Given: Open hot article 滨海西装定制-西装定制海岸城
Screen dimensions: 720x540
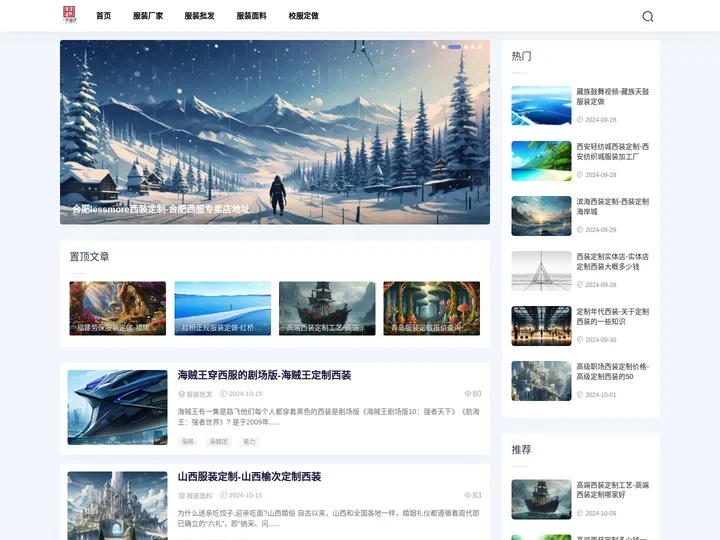Looking at the screenshot, I should [x=613, y=206].
